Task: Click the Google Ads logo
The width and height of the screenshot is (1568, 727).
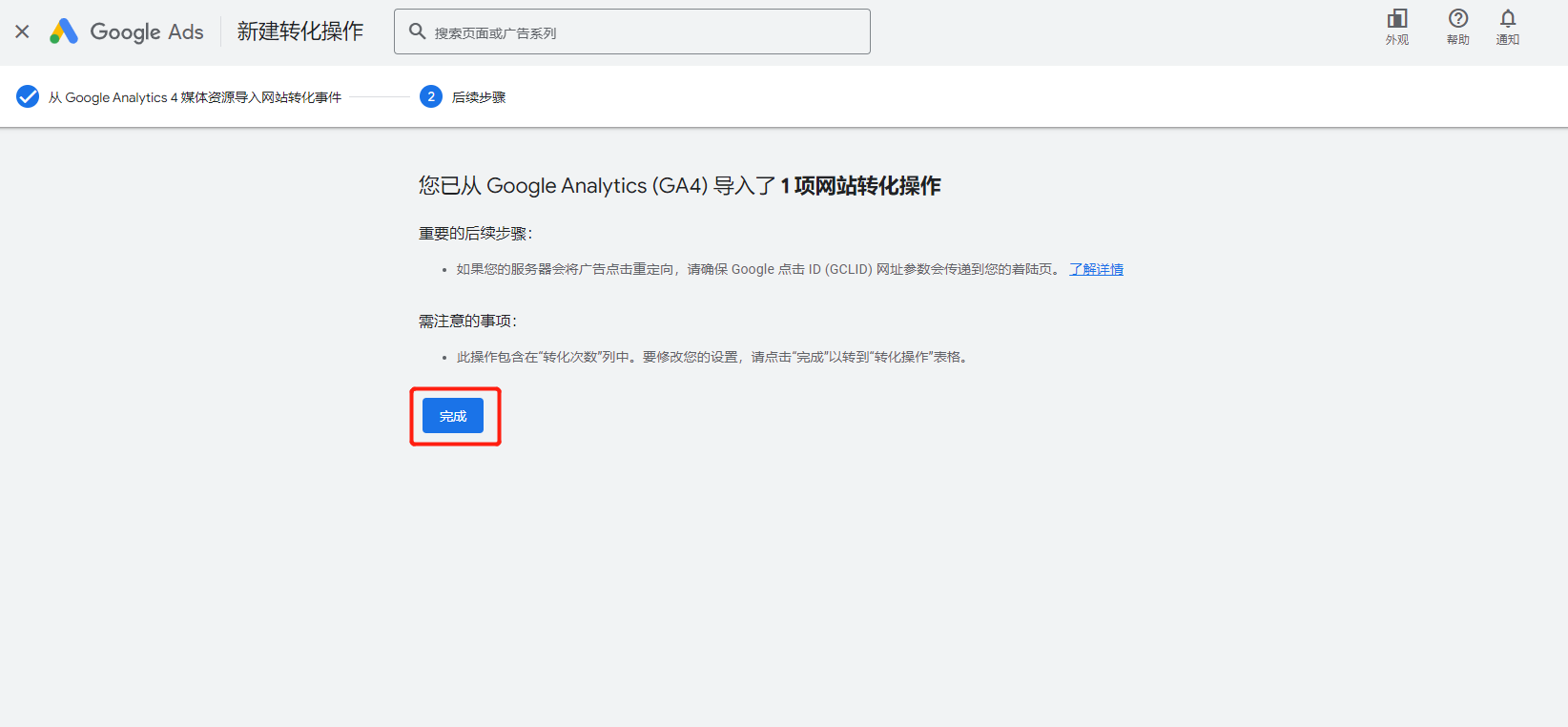Action: tap(127, 31)
